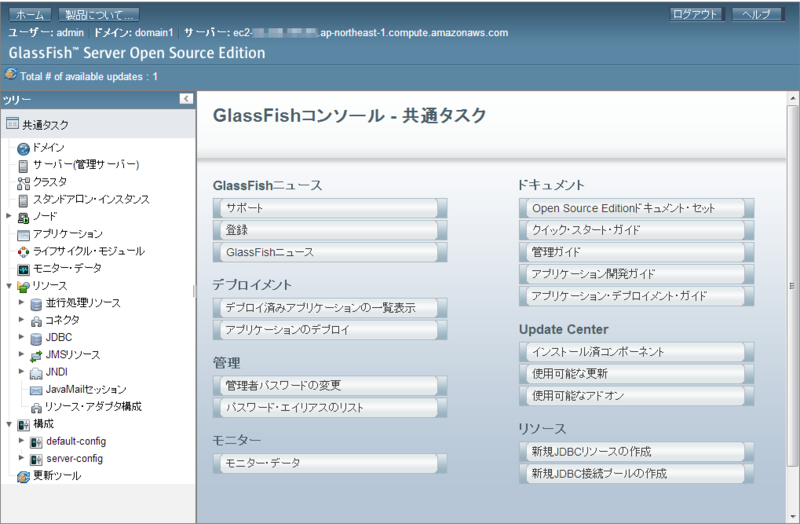Expand the JNDI tree node
The height and width of the screenshot is (524, 800).
coord(21,371)
